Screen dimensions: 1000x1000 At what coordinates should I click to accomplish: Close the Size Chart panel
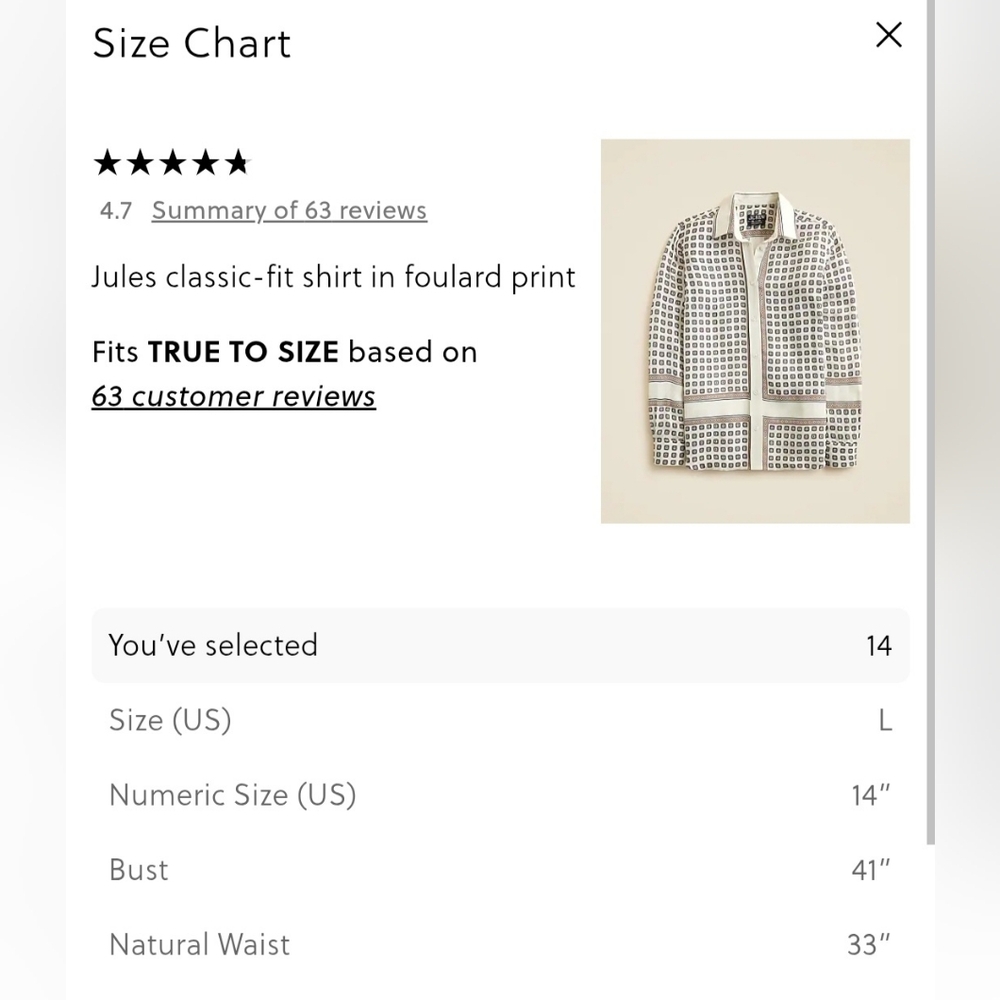(x=888, y=35)
